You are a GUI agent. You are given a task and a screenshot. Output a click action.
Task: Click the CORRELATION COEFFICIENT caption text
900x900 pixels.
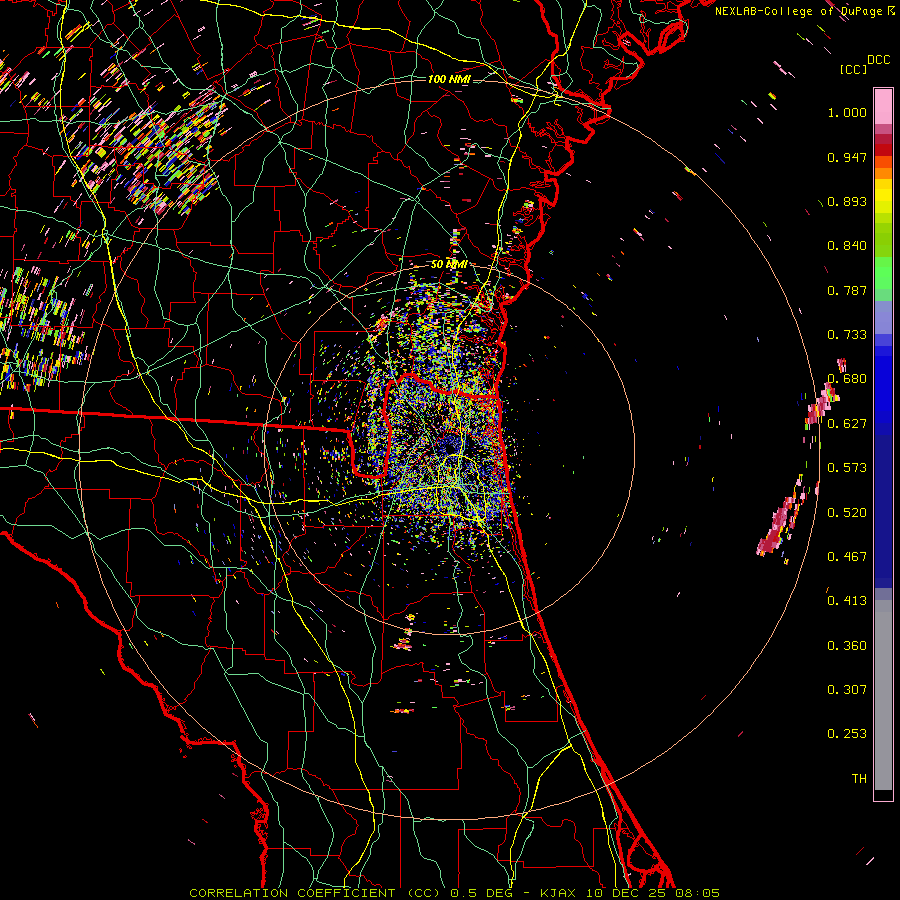(292, 893)
